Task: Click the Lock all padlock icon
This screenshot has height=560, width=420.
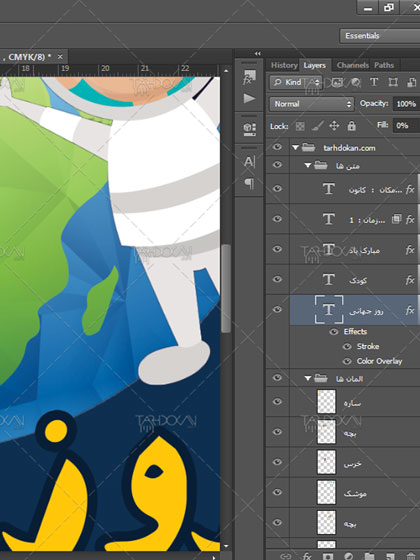Action: click(352, 126)
